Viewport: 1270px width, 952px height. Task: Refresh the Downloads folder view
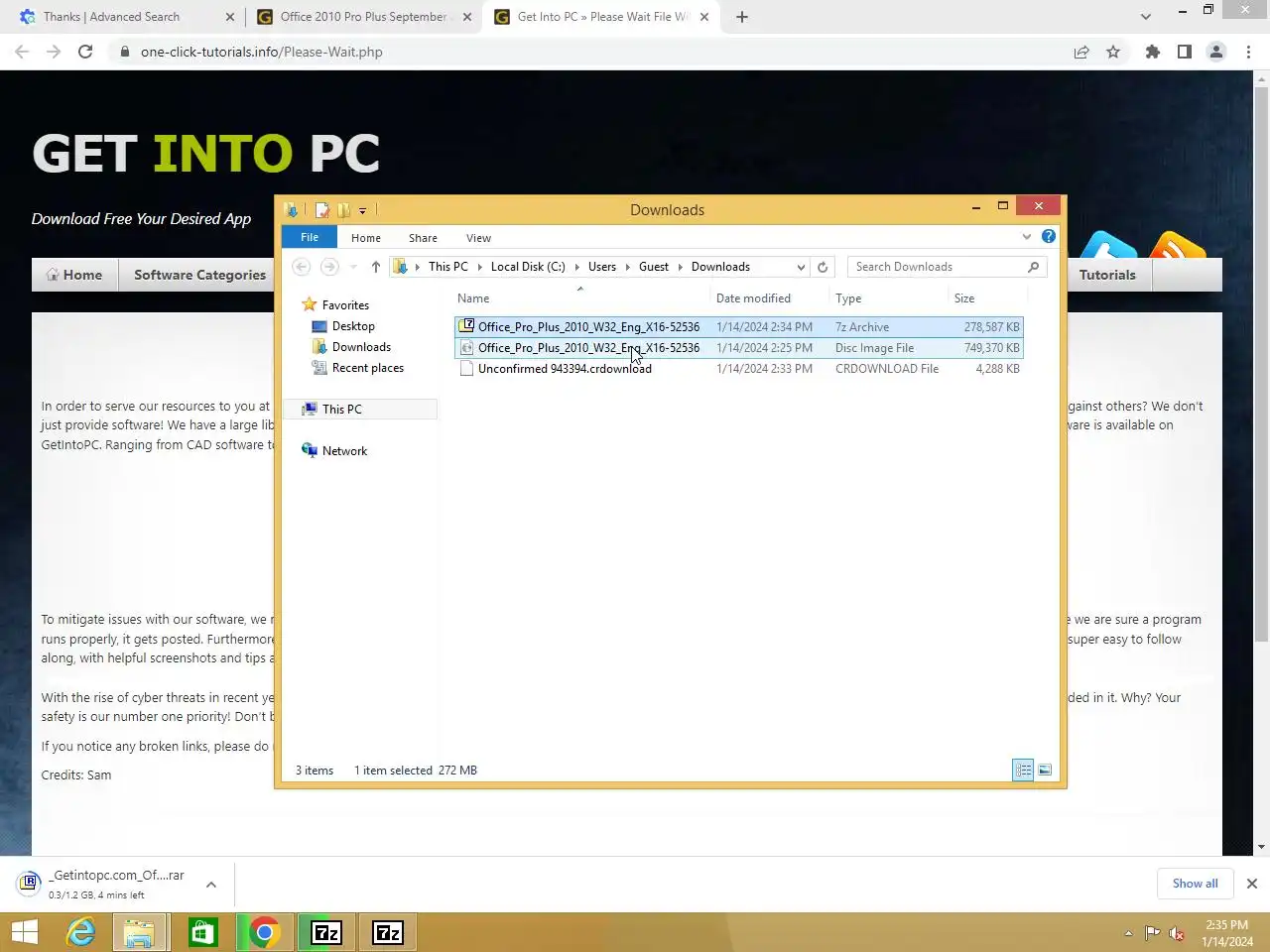point(823,267)
